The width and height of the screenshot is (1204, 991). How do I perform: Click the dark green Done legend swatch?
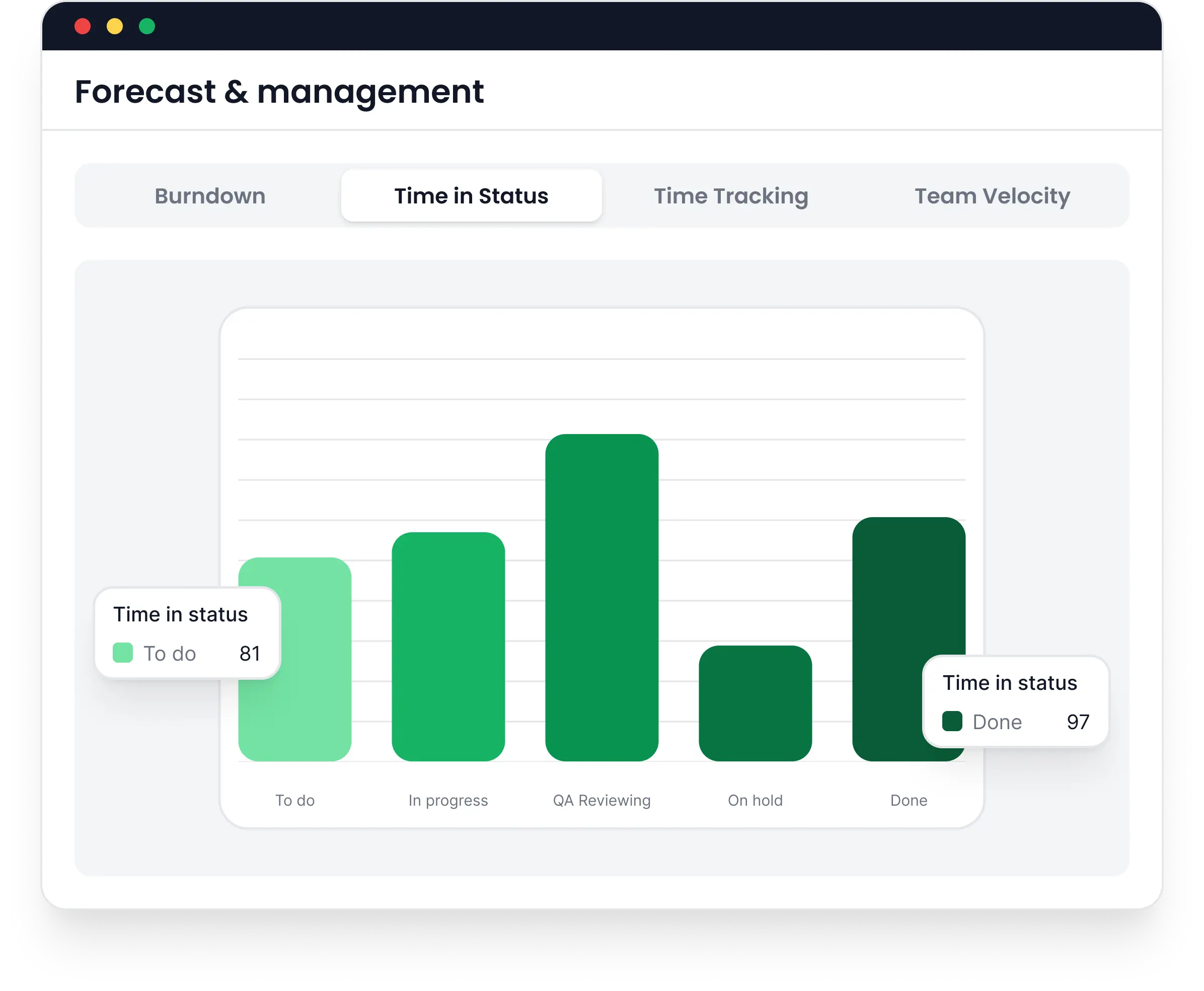tap(952, 721)
